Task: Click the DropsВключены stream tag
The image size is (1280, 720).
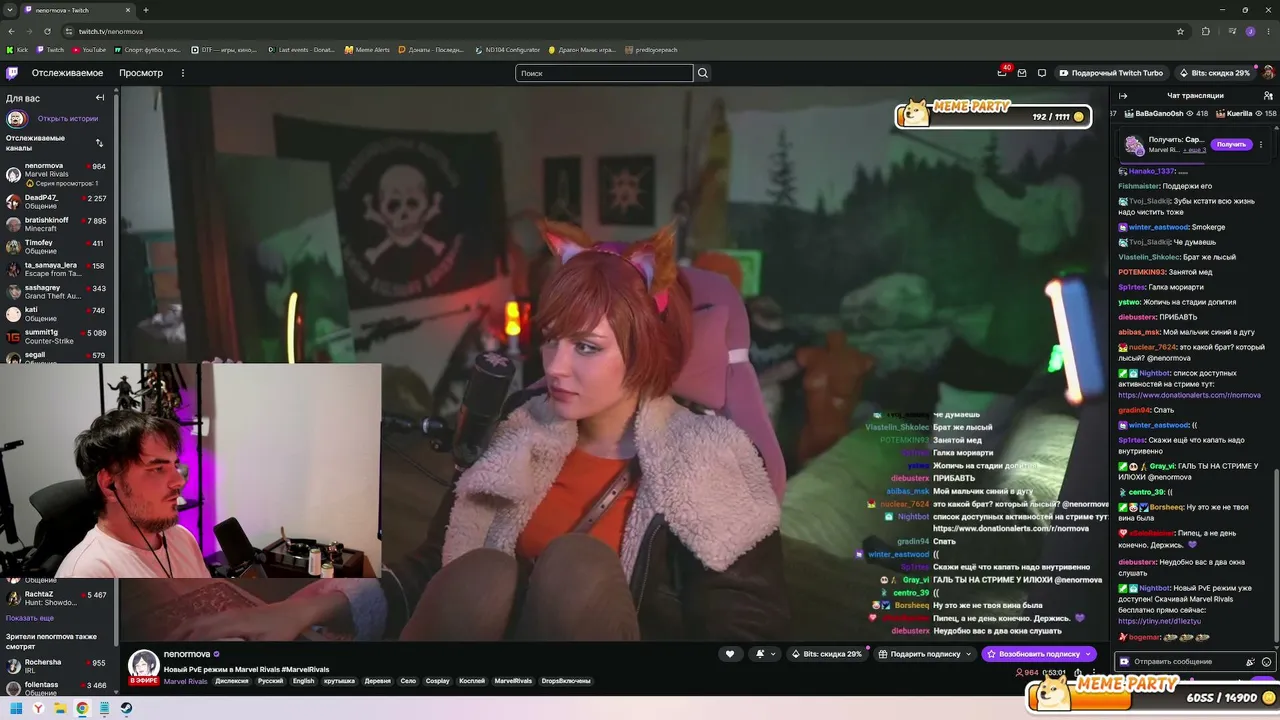Action: click(566, 681)
